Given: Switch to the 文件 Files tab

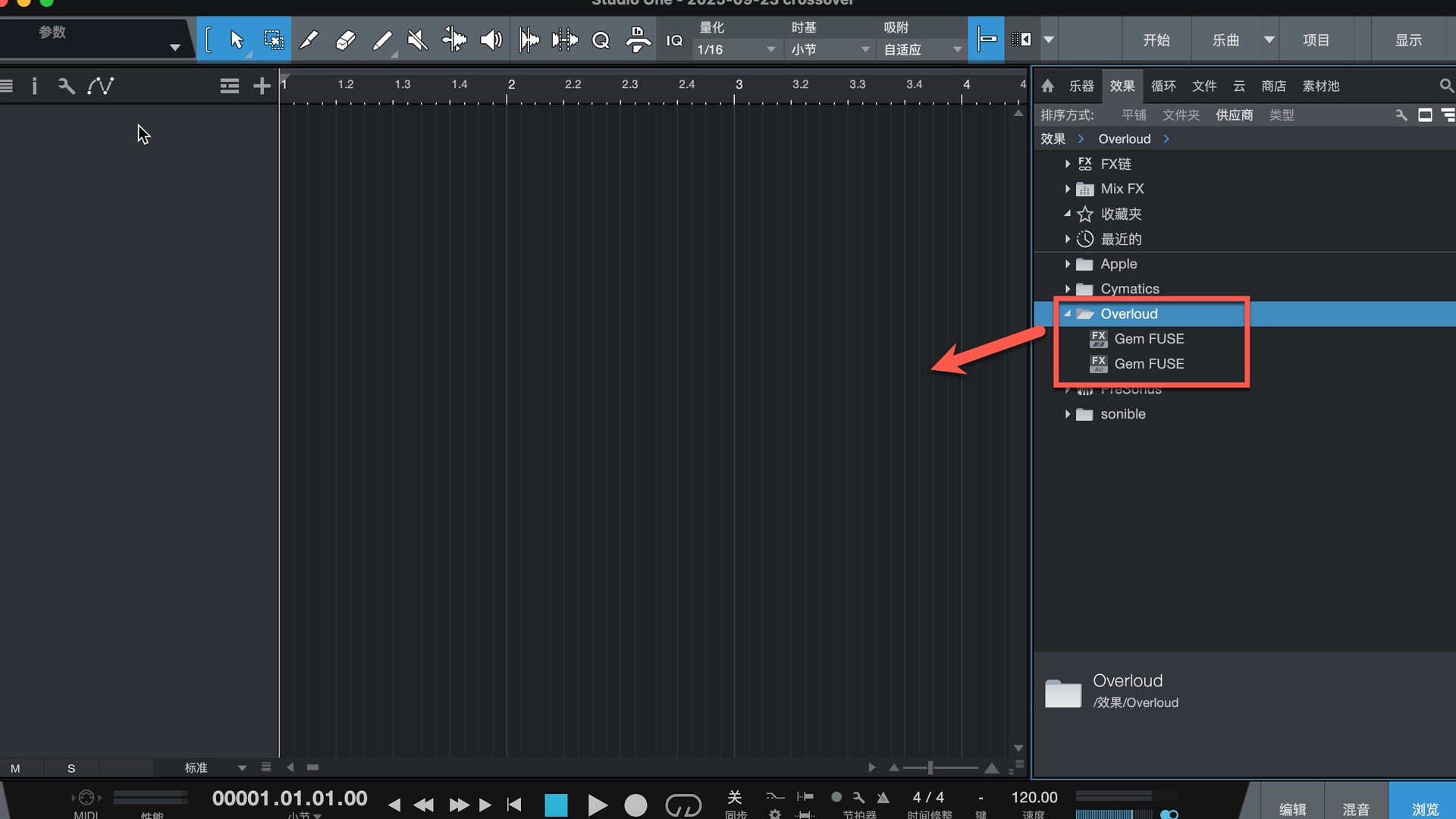Looking at the screenshot, I should [x=1204, y=86].
